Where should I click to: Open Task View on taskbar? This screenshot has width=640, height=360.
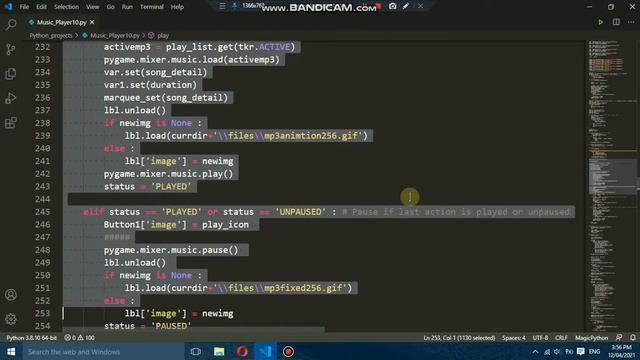(x=196, y=351)
